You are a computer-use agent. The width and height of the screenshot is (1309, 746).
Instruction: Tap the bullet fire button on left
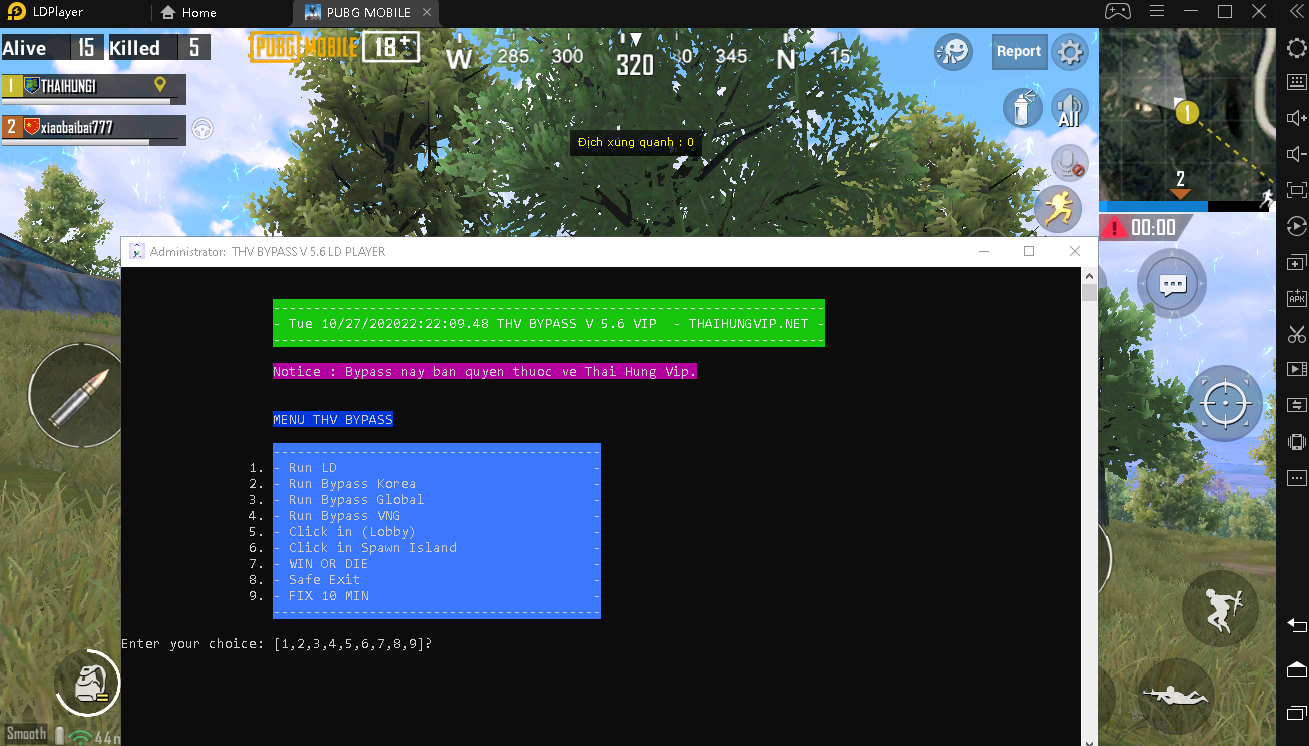click(x=75, y=396)
